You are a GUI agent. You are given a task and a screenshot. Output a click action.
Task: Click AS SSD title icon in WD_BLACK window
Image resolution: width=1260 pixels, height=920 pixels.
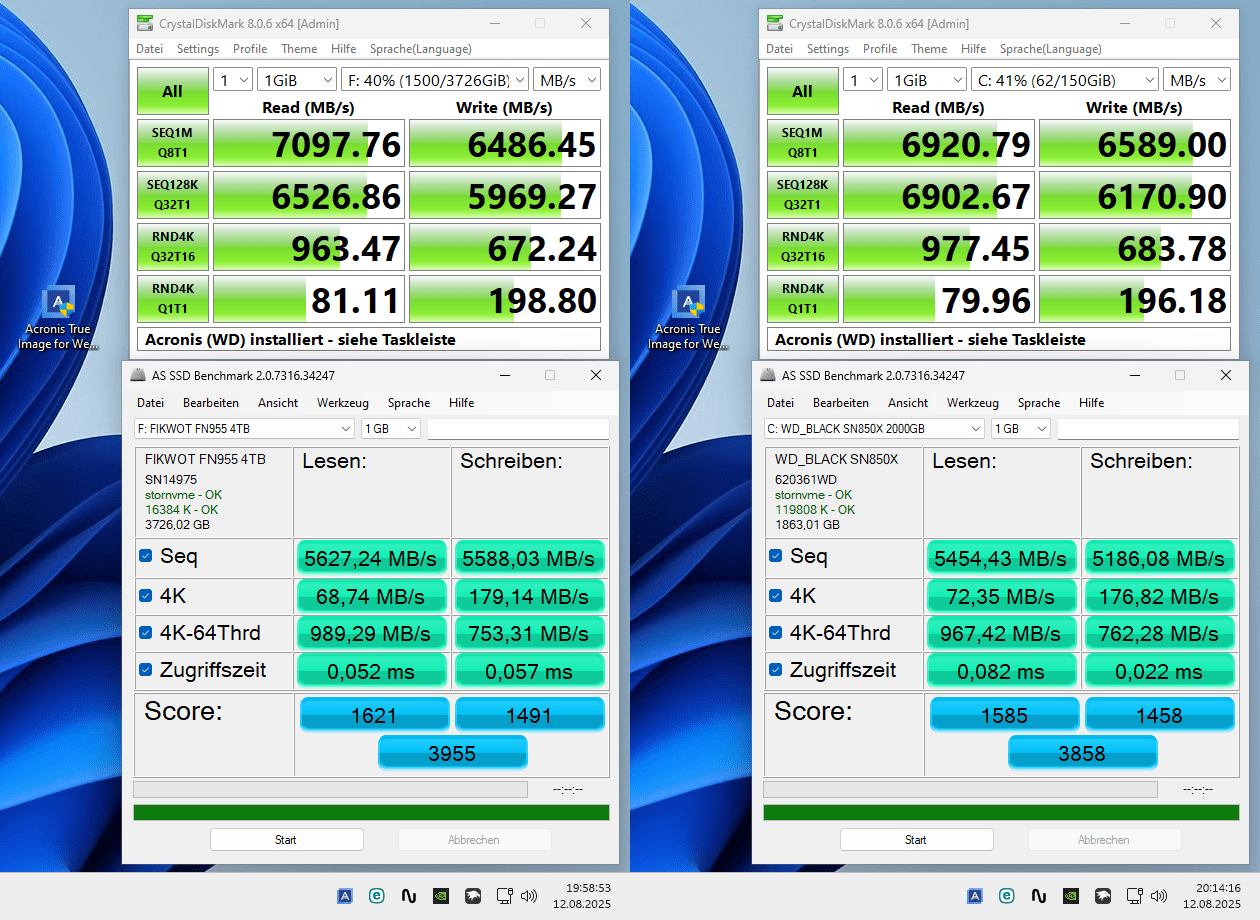coord(768,375)
